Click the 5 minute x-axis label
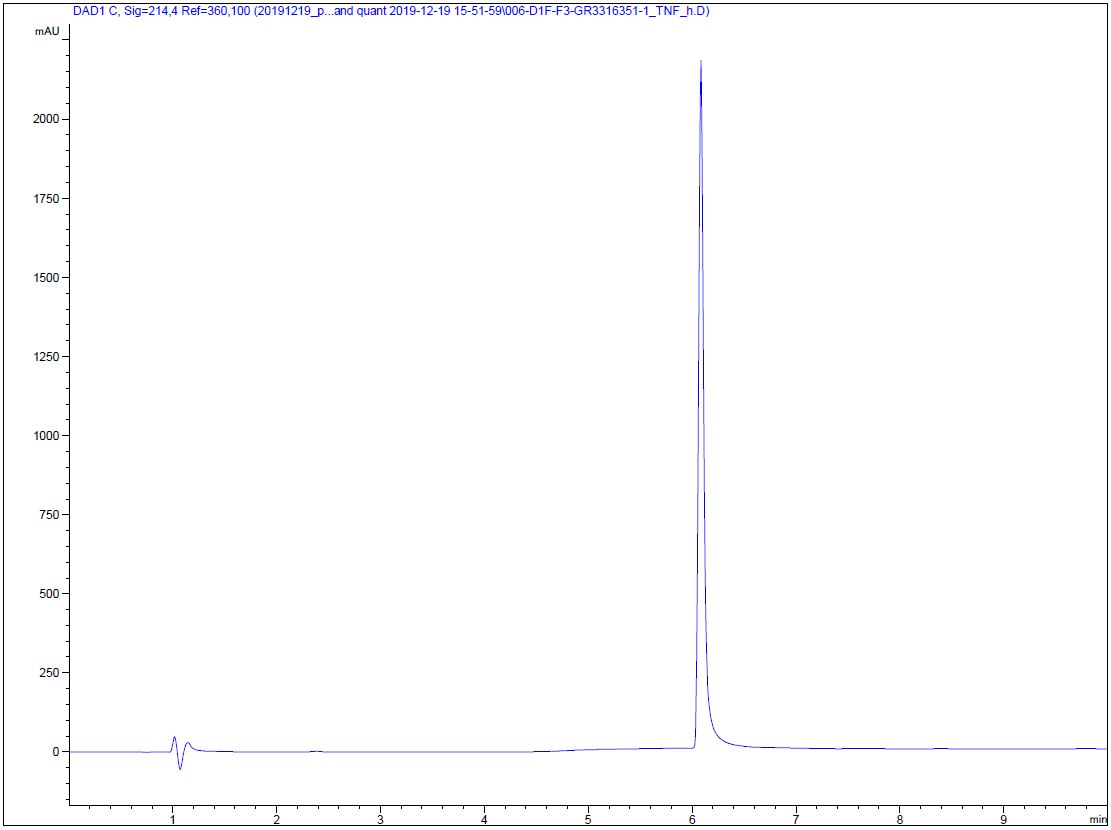Viewport: 1111px width, 830px height. click(x=588, y=818)
